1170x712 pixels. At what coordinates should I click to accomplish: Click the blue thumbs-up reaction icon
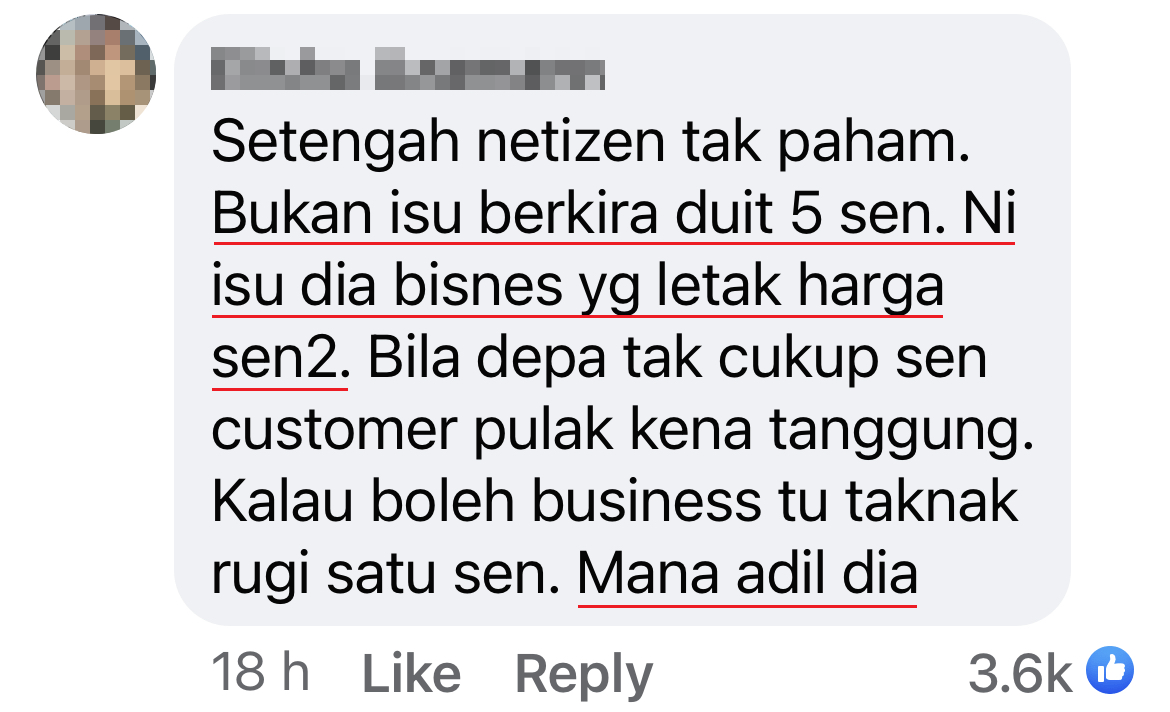(x=1110, y=669)
